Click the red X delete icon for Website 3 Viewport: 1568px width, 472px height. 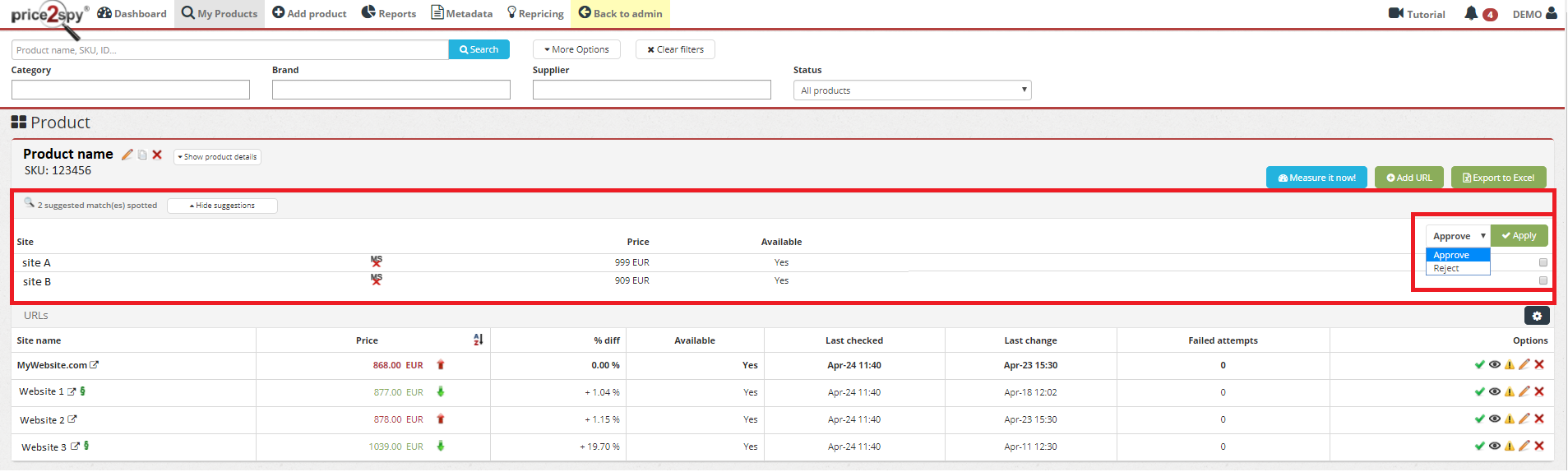click(1539, 447)
